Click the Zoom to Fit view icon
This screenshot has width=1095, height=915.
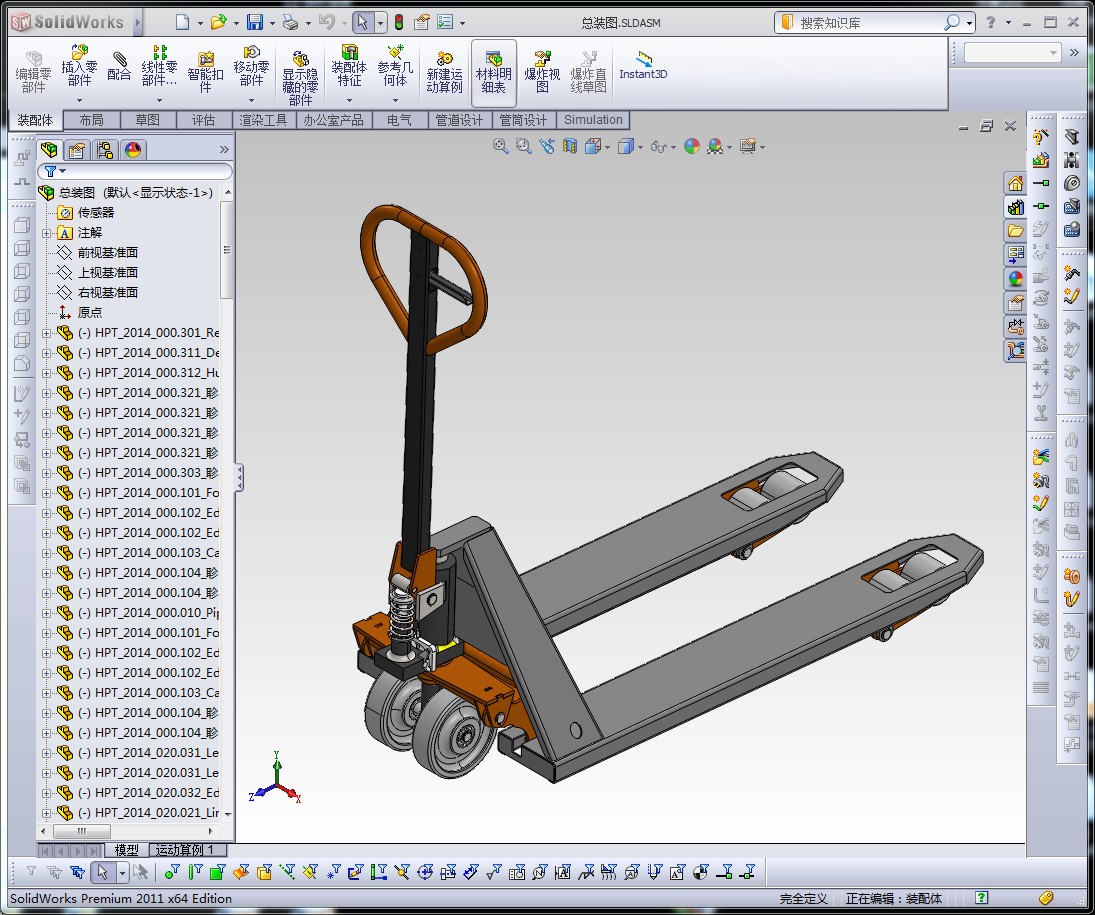pyautogui.click(x=500, y=146)
